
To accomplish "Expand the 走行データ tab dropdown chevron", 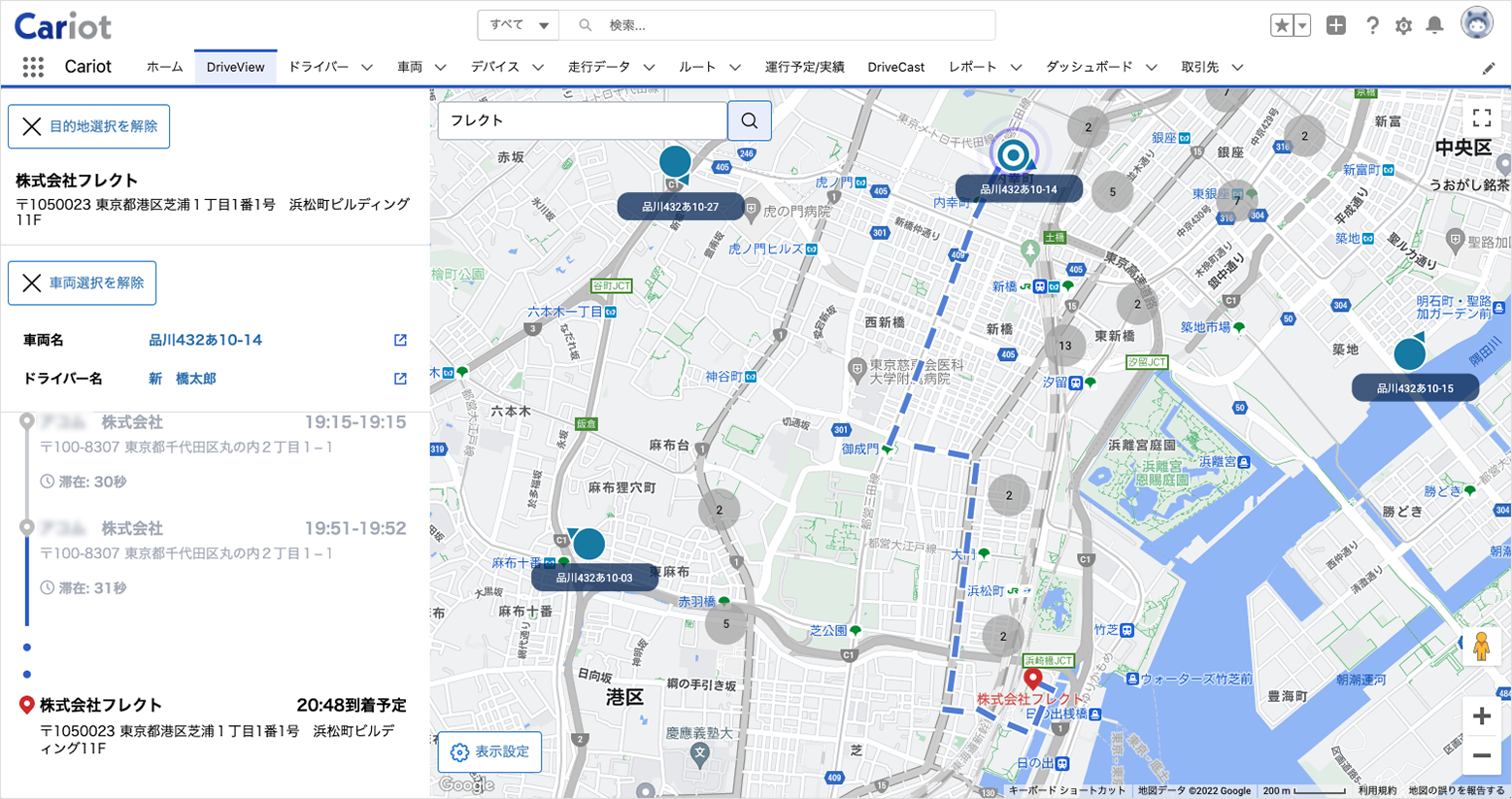I will (x=649, y=67).
